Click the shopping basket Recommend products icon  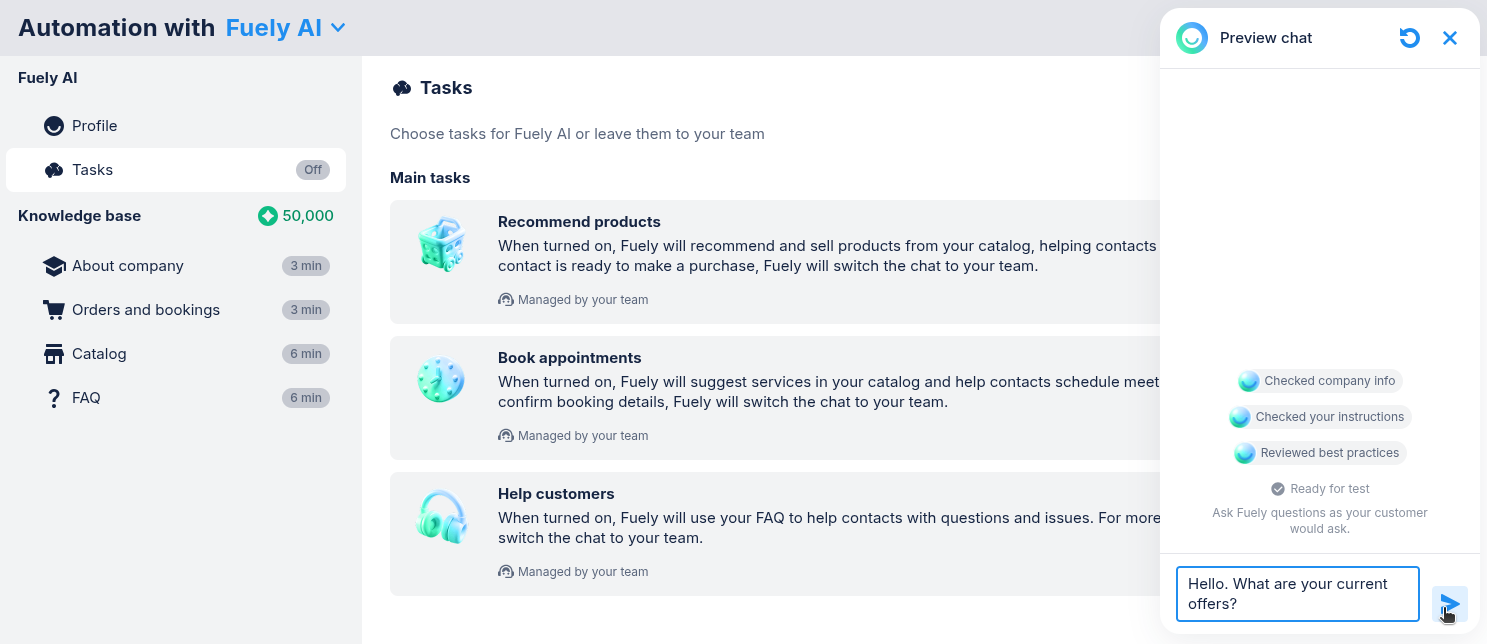(x=441, y=245)
